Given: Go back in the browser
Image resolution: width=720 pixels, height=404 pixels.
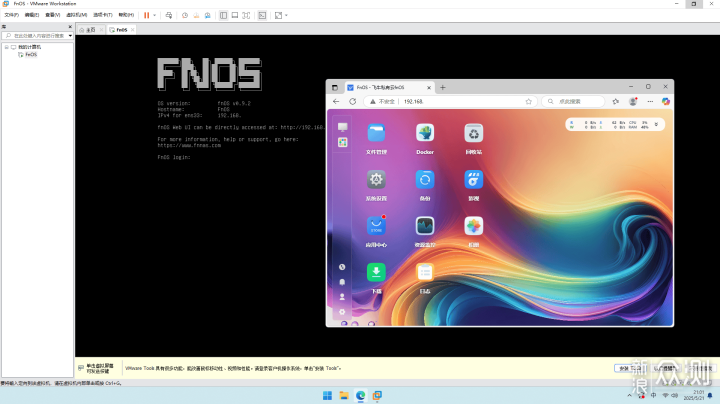Looking at the screenshot, I should click(336, 101).
